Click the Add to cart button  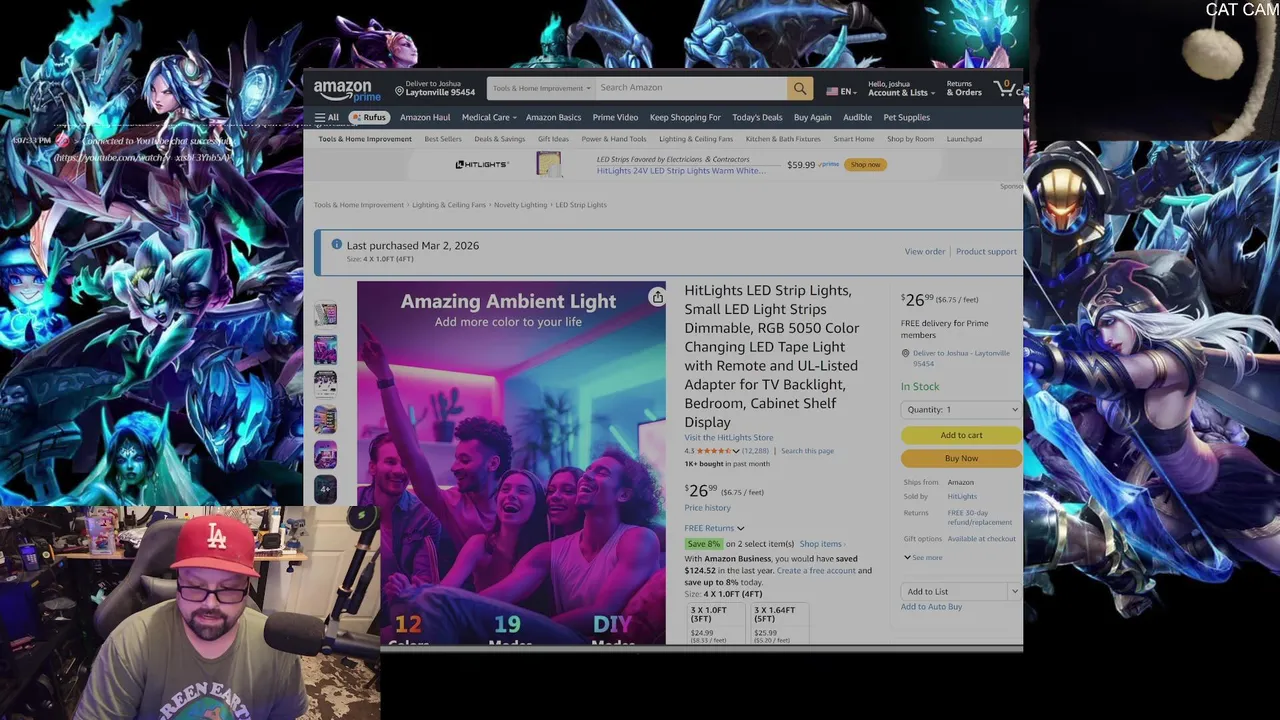(961, 435)
